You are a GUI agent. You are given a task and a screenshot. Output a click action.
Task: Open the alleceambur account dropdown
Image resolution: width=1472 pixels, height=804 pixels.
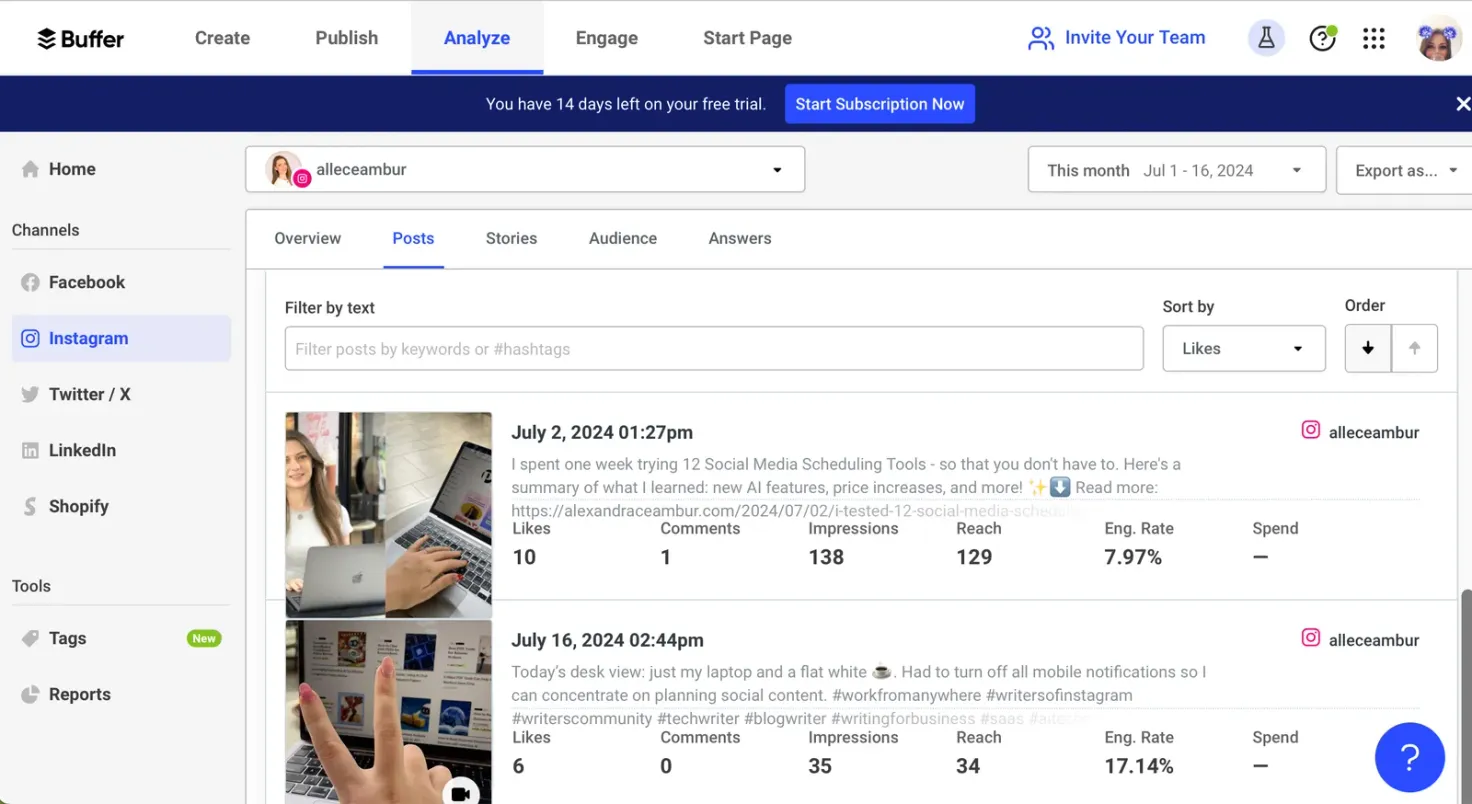525,169
